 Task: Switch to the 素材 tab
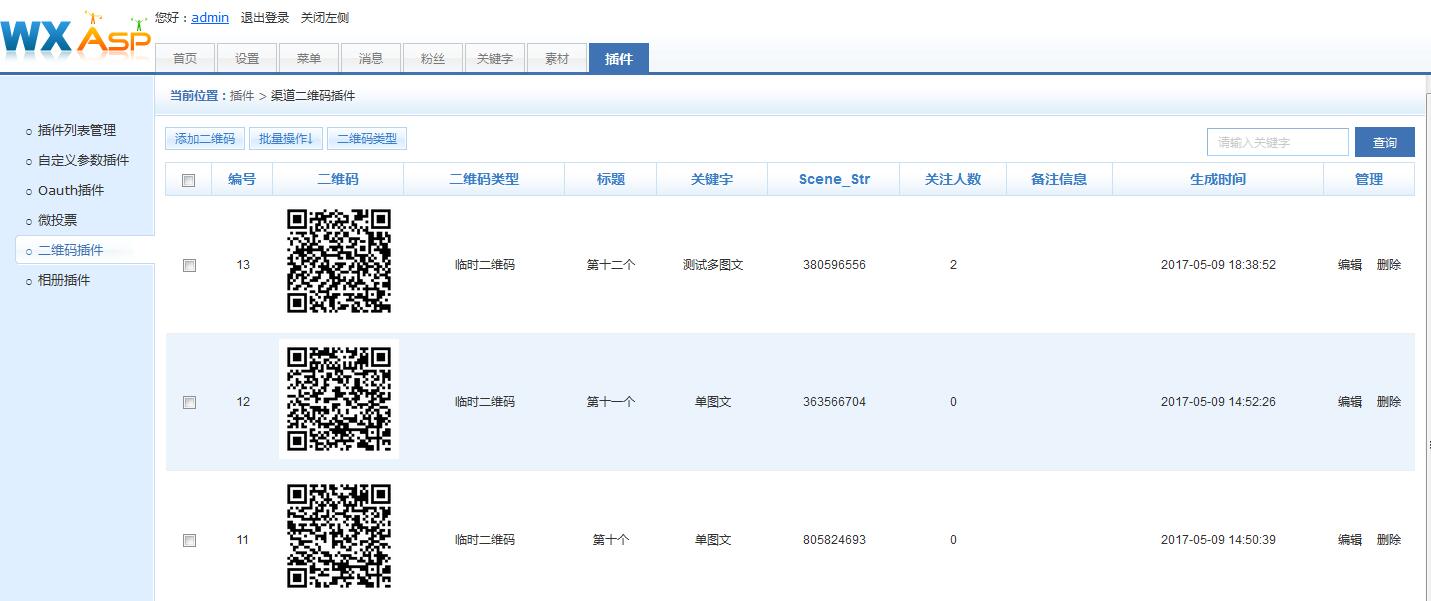click(557, 58)
